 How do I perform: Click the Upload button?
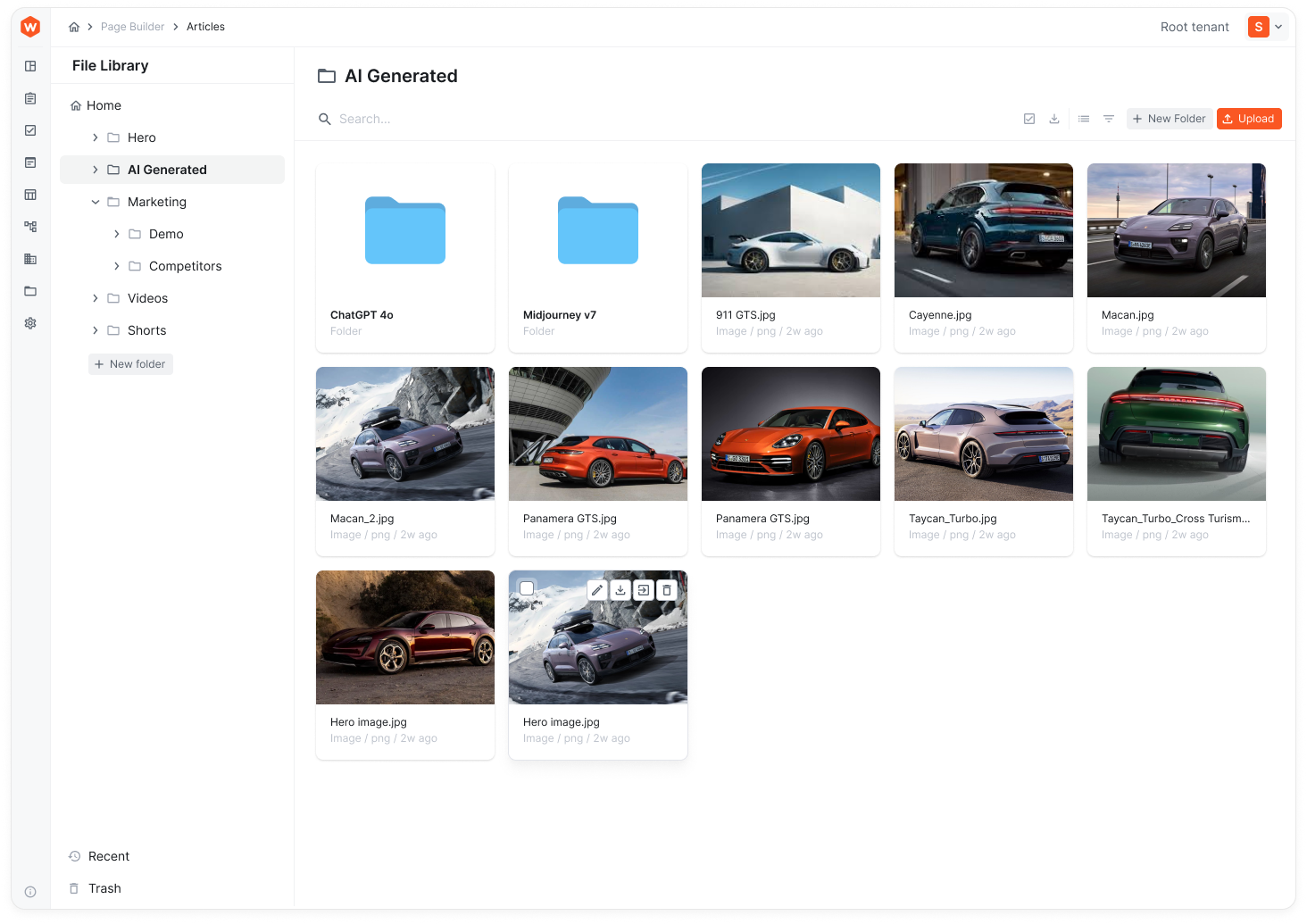(1249, 118)
